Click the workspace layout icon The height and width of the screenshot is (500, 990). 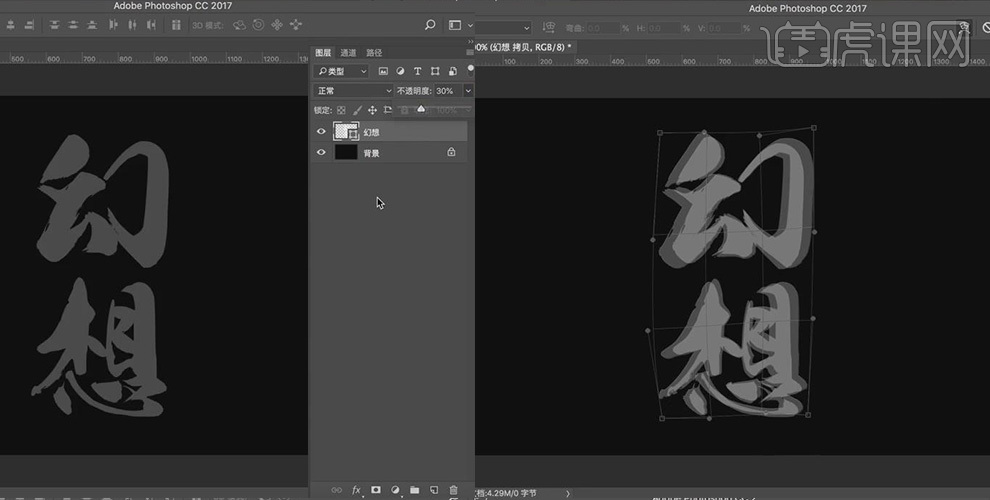[455, 25]
